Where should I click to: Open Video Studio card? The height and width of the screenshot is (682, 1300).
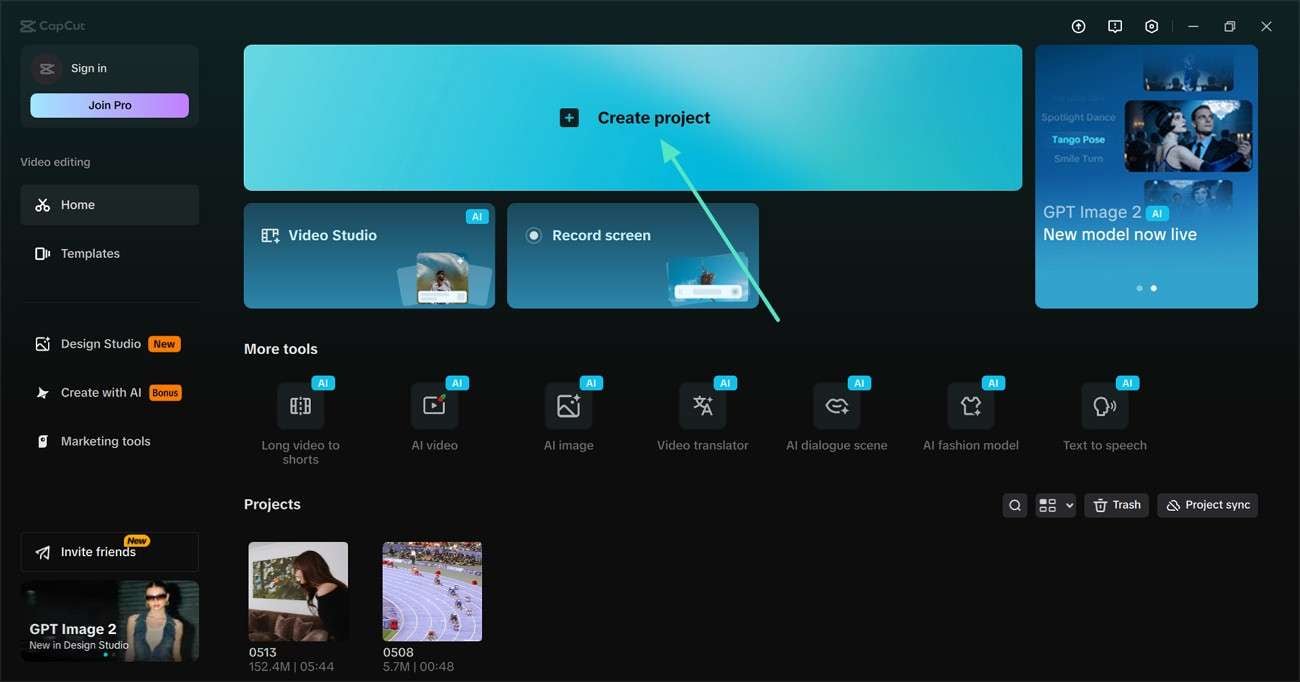369,256
